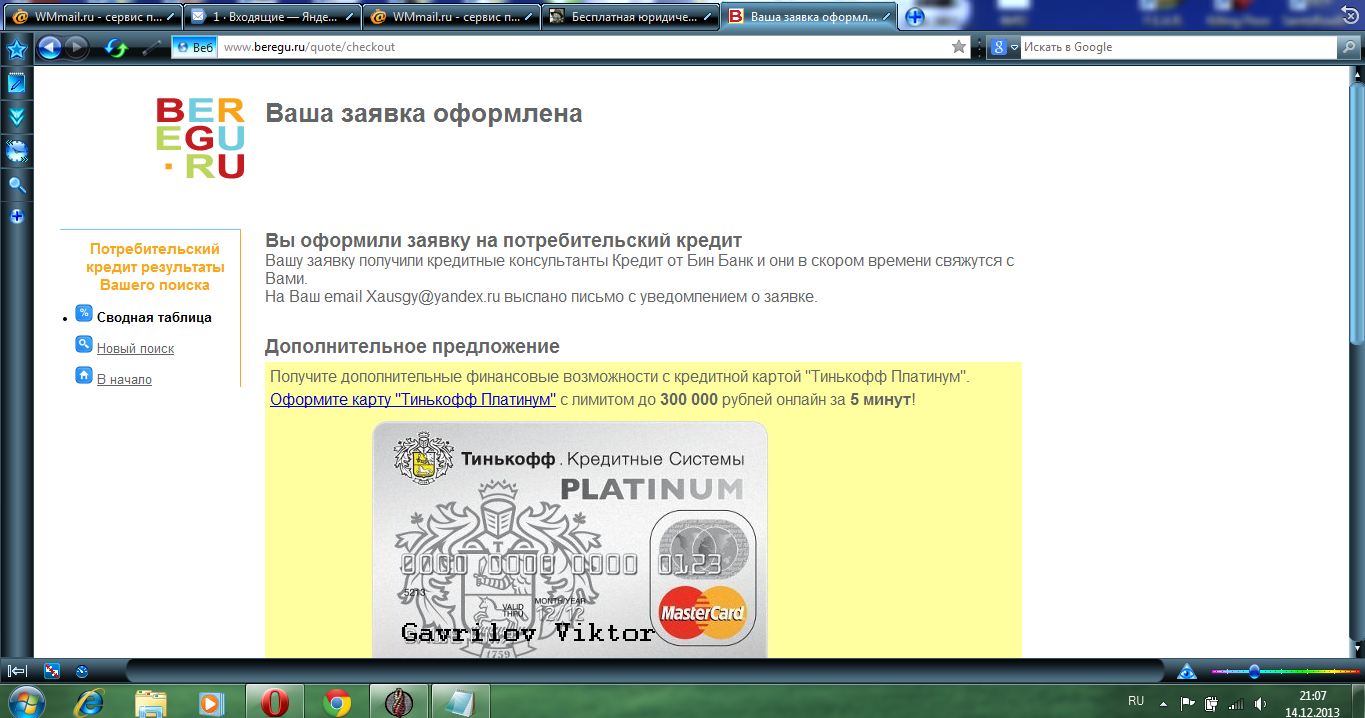Click the 'Веб' site badge in the address bar
This screenshot has height=718, width=1365.
tap(194, 47)
